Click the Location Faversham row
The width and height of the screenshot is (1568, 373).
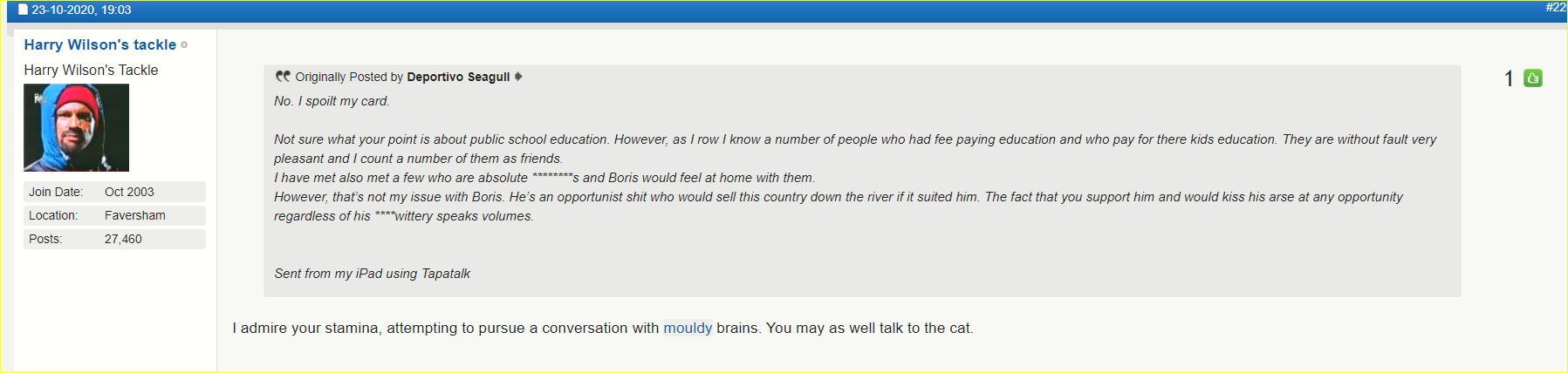point(114,215)
